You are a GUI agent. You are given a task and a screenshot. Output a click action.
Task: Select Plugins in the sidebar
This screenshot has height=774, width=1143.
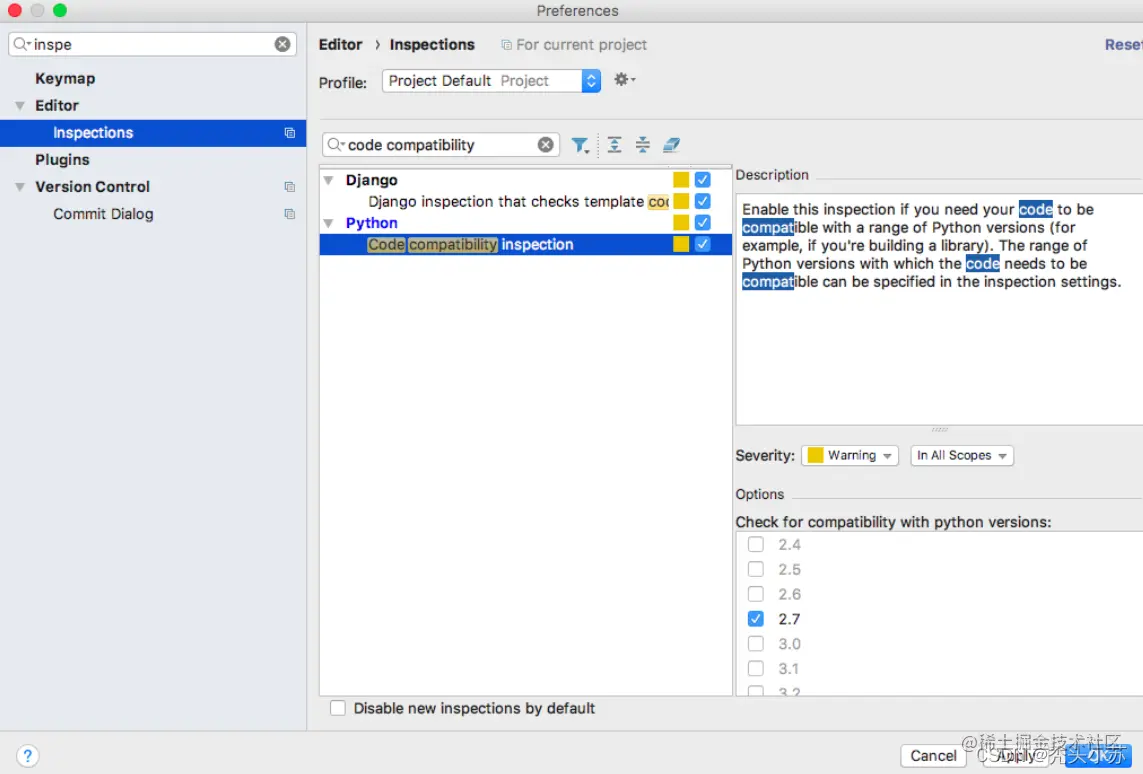62,160
